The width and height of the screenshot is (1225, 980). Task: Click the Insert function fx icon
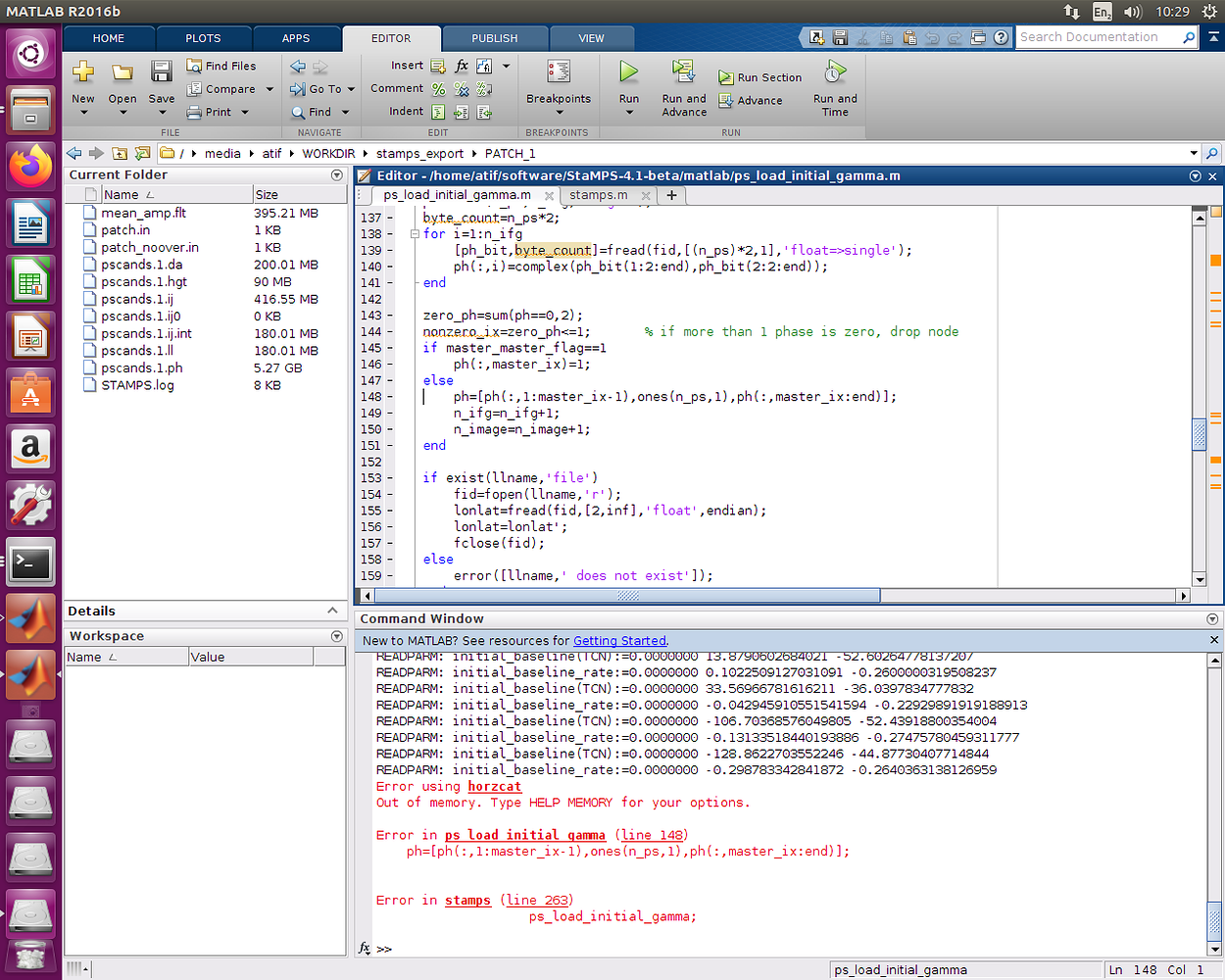(462, 66)
